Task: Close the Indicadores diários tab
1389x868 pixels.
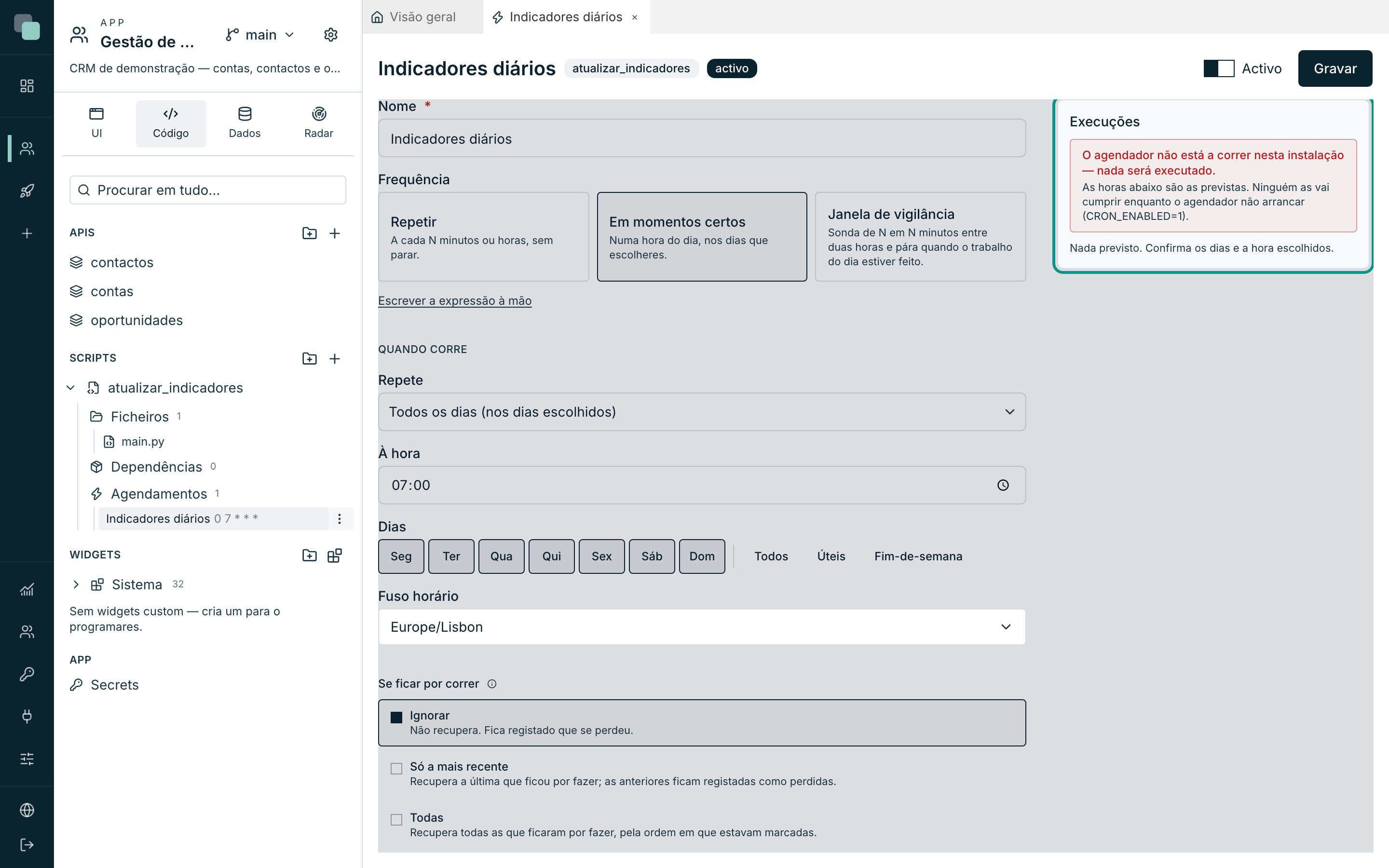Action: 635,17
